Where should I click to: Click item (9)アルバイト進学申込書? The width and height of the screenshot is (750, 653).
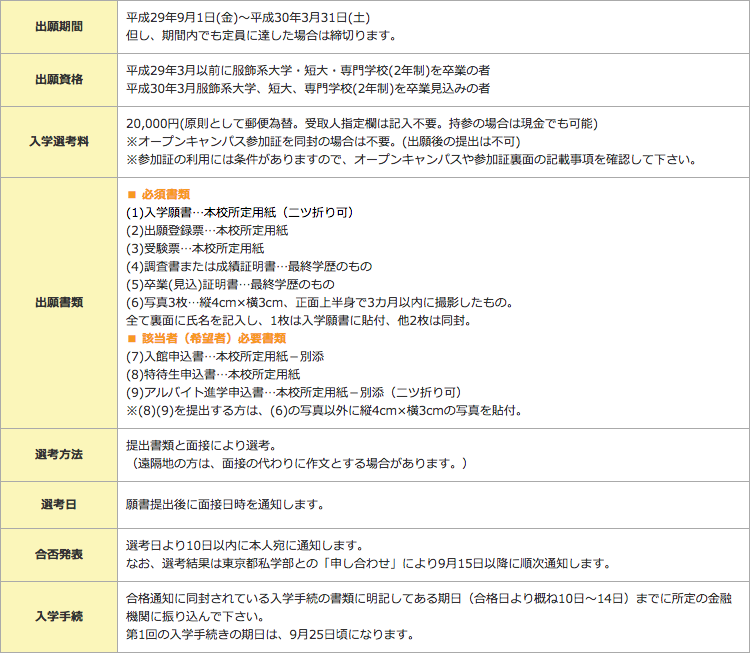294,393
